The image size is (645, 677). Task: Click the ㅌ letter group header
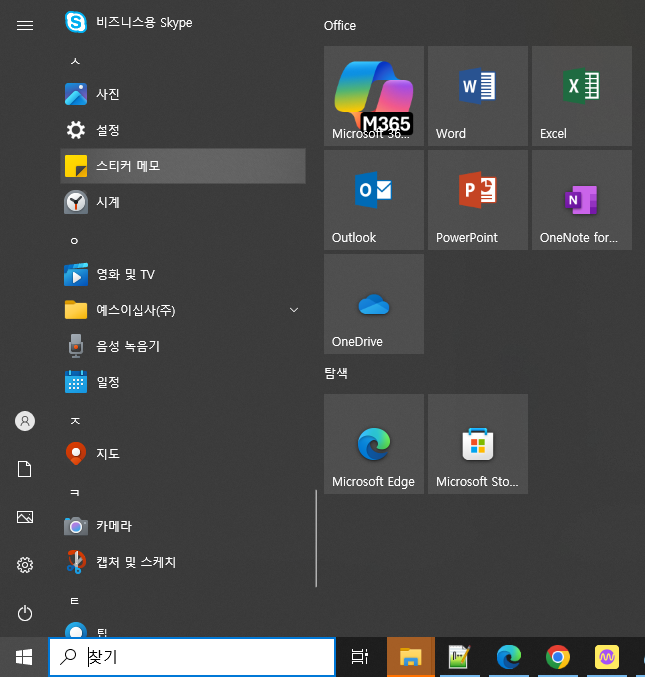coord(75,601)
